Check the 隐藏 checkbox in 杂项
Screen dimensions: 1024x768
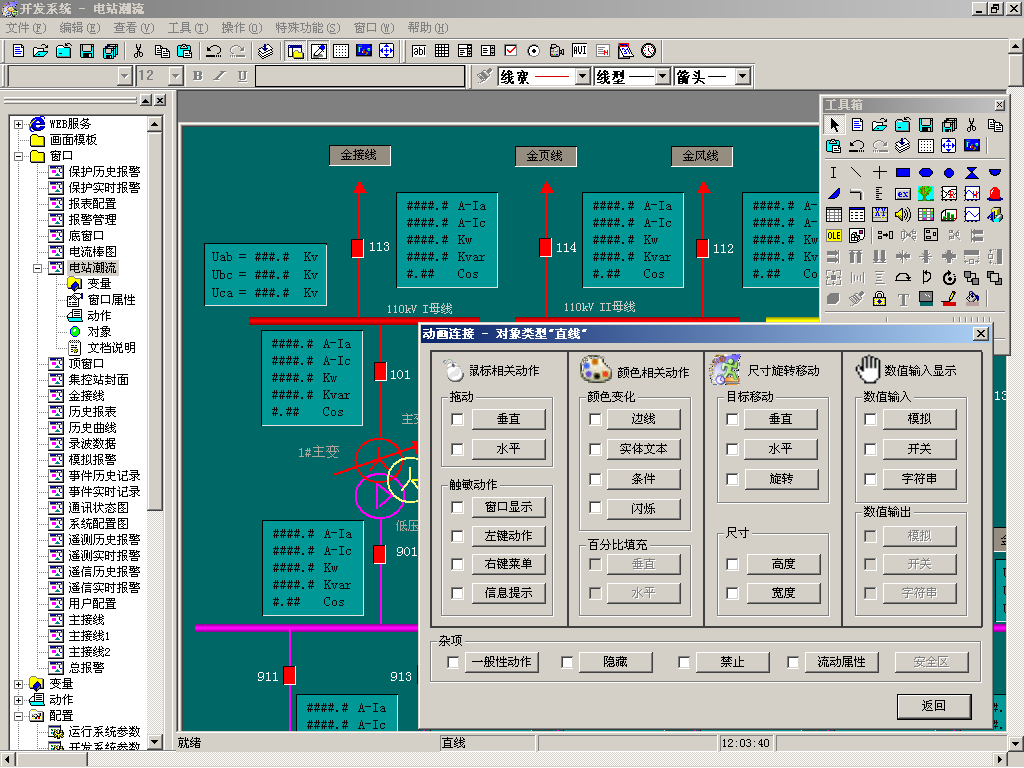click(567, 662)
